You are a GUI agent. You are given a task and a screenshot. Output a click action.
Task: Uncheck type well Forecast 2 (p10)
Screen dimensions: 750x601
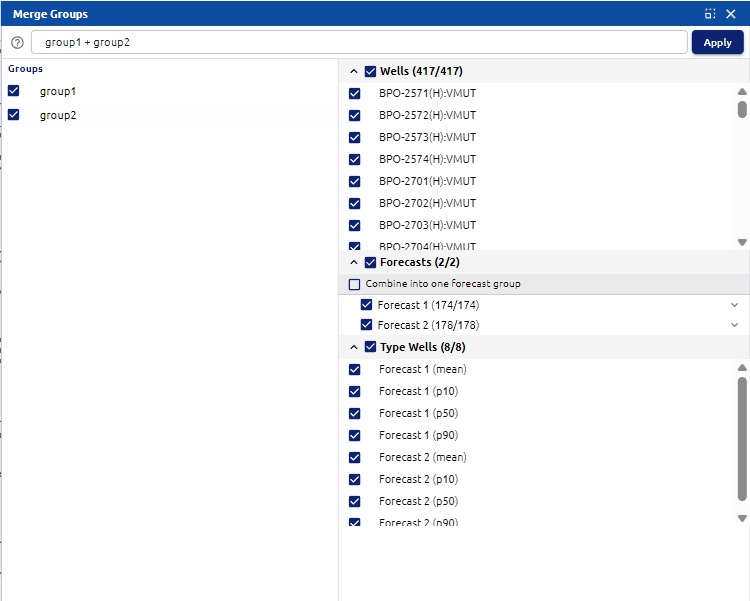[354, 479]
